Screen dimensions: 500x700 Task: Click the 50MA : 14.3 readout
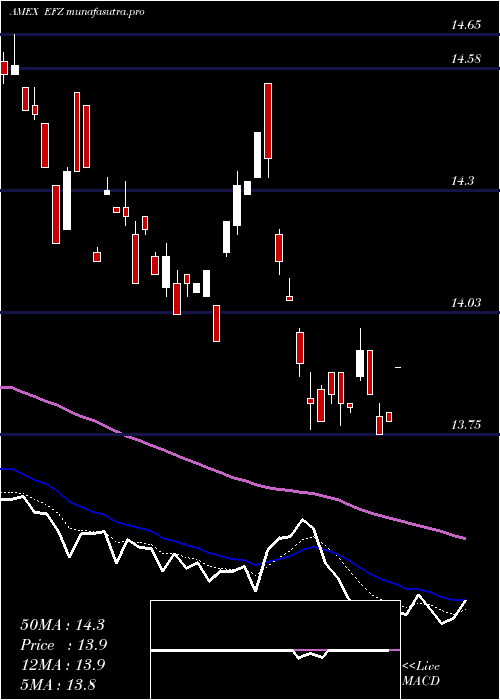(x=62, y=625)
